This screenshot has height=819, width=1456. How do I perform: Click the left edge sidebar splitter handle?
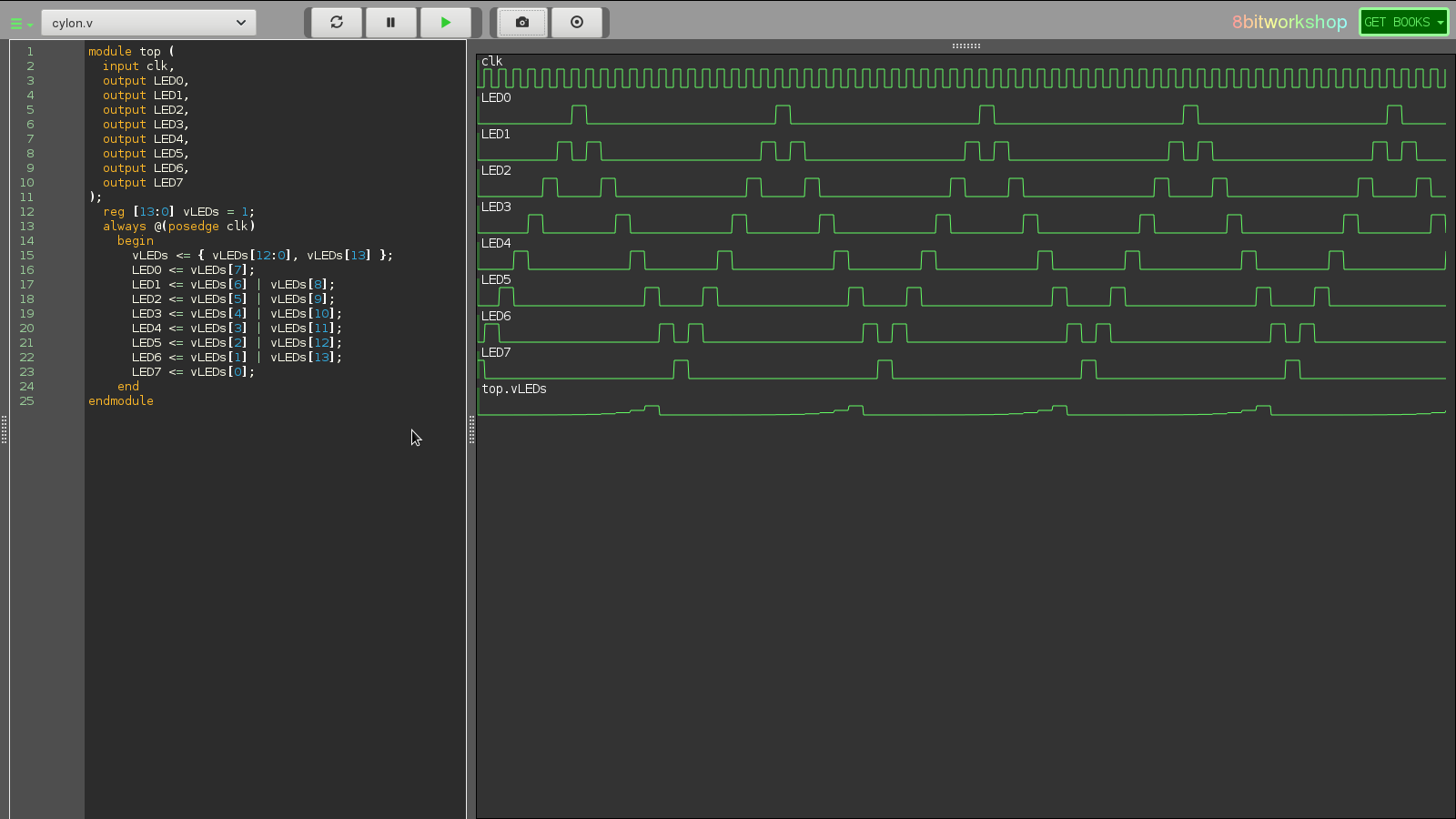pyautogui.click(x=5, y=430)
